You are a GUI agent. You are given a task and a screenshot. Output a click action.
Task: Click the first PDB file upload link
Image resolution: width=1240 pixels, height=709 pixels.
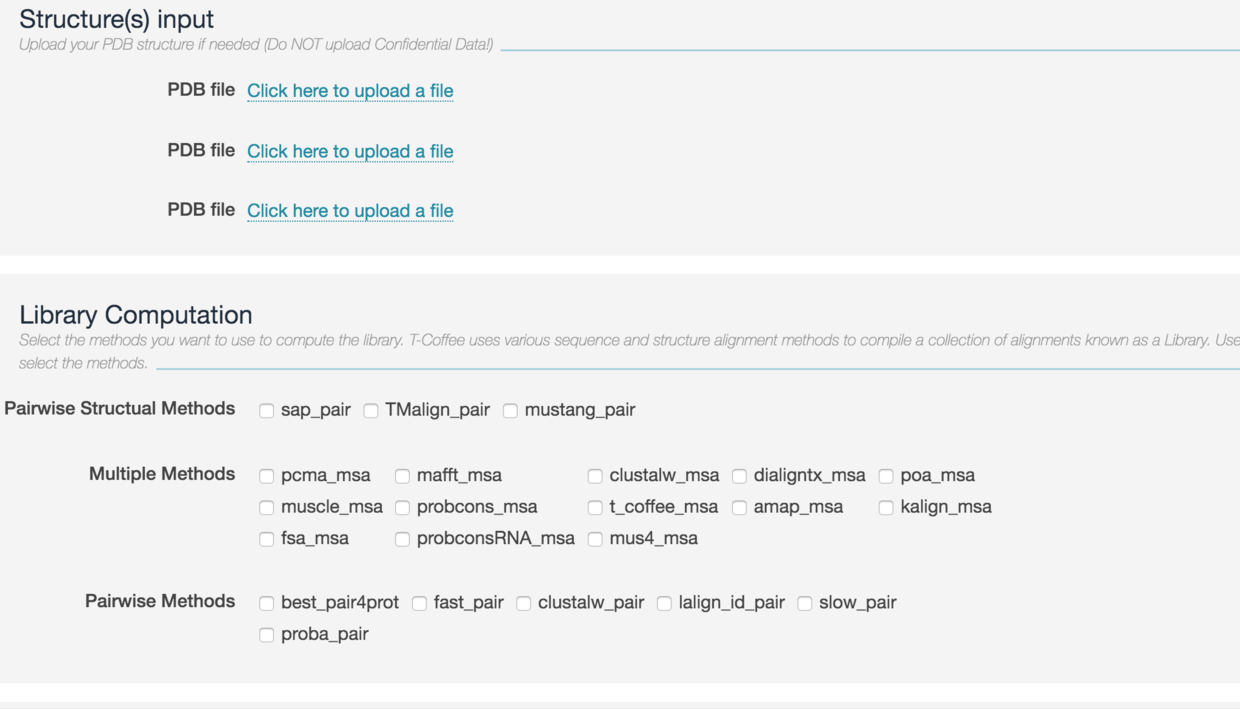[350, 91]
